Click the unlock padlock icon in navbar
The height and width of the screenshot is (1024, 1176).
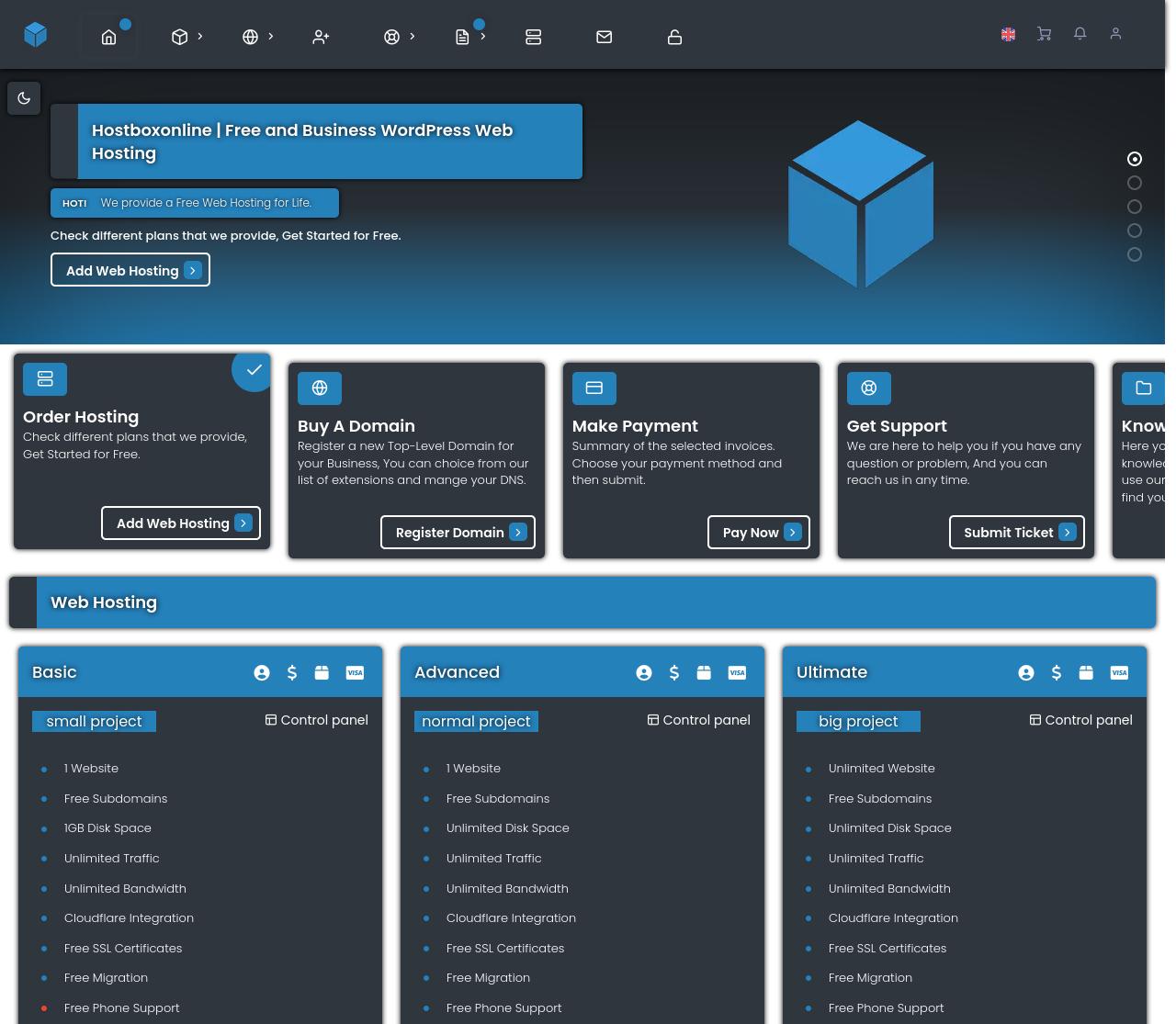click(674, 37)
